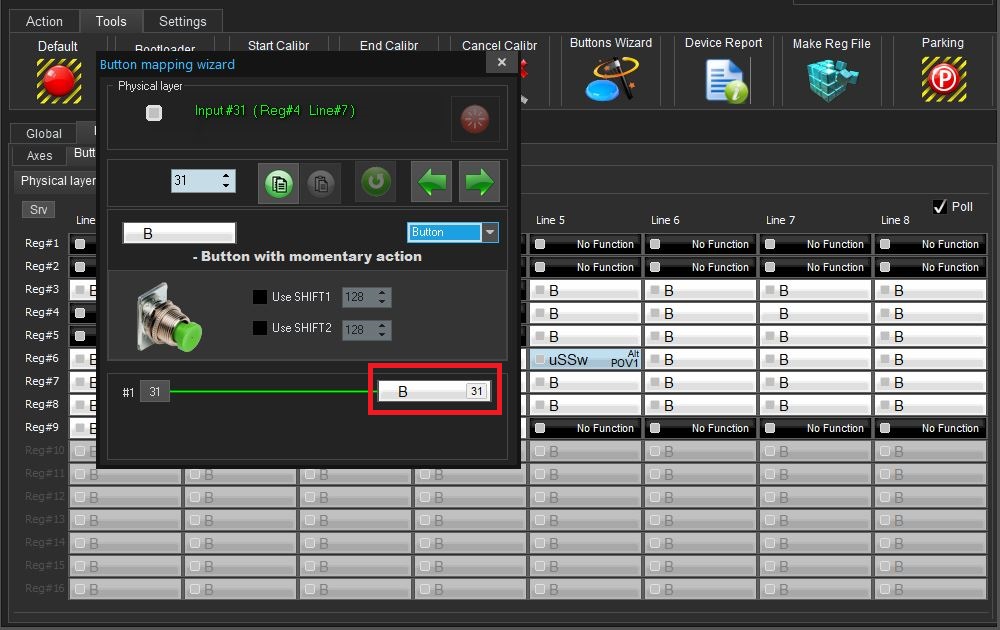Click the B 31 logical button slot
This screenshot has height=630, width=1000.
click(434, 392)
